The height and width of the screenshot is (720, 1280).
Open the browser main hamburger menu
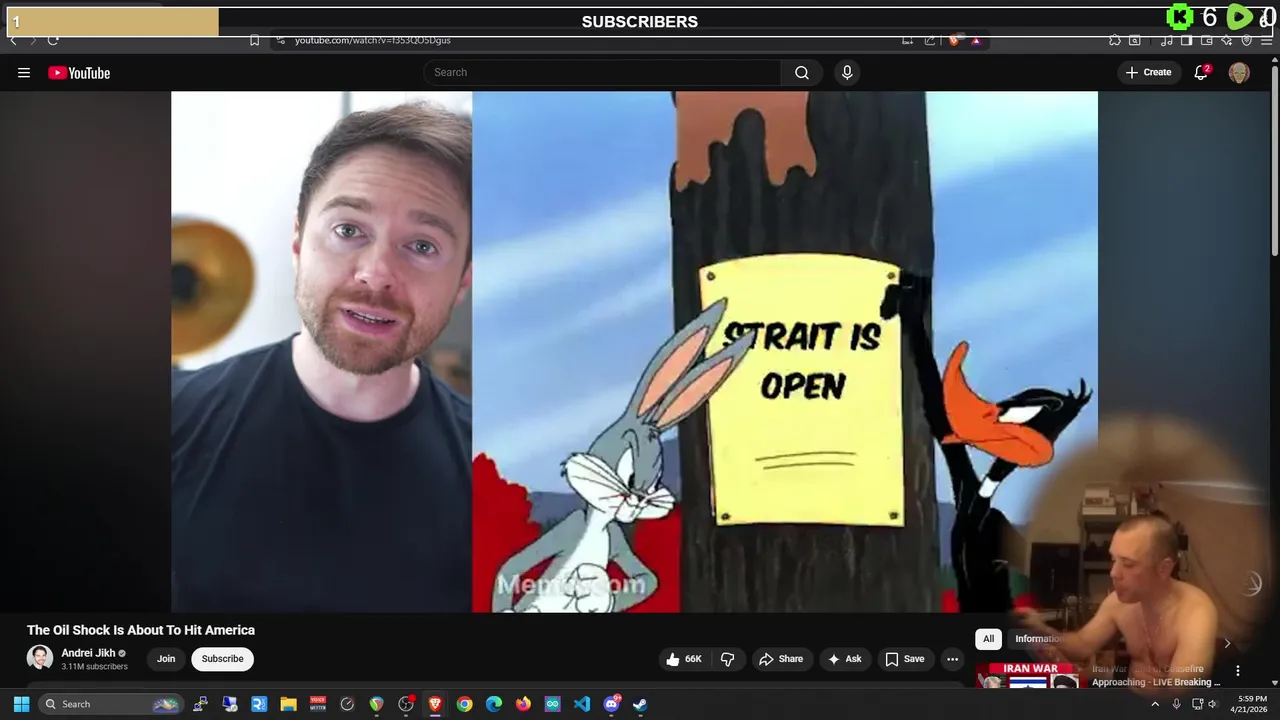1267,41
